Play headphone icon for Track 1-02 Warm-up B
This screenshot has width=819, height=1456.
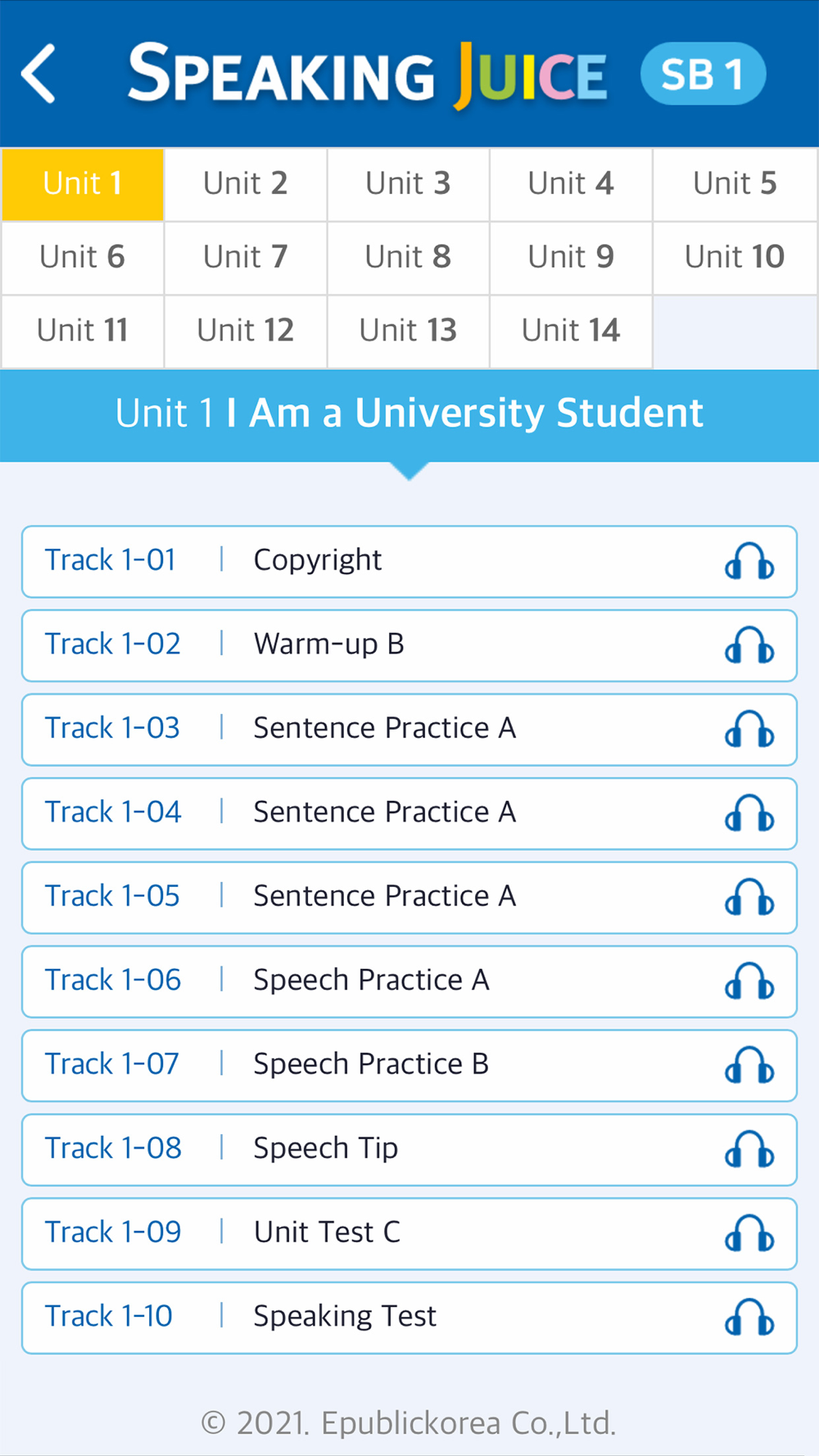pyautogui.click(x=749, y=645)
